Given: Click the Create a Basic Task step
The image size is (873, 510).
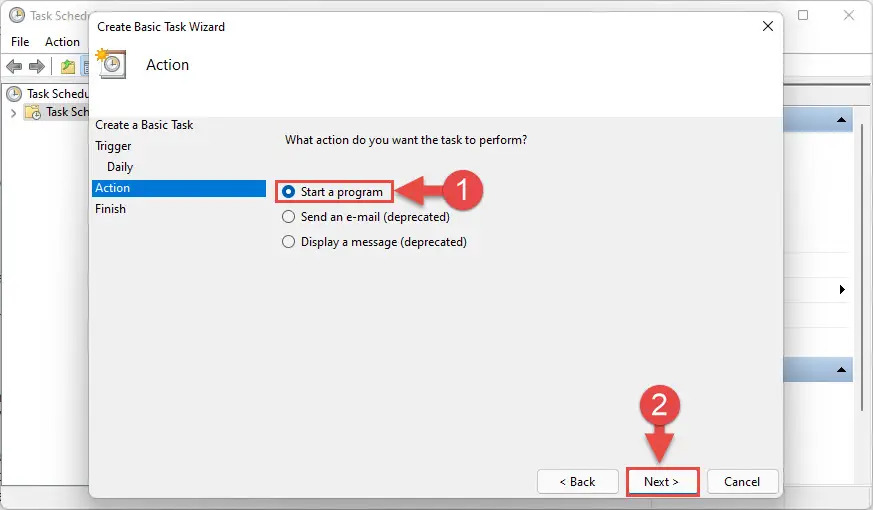Looking at the screenshot, I should 144,125.
